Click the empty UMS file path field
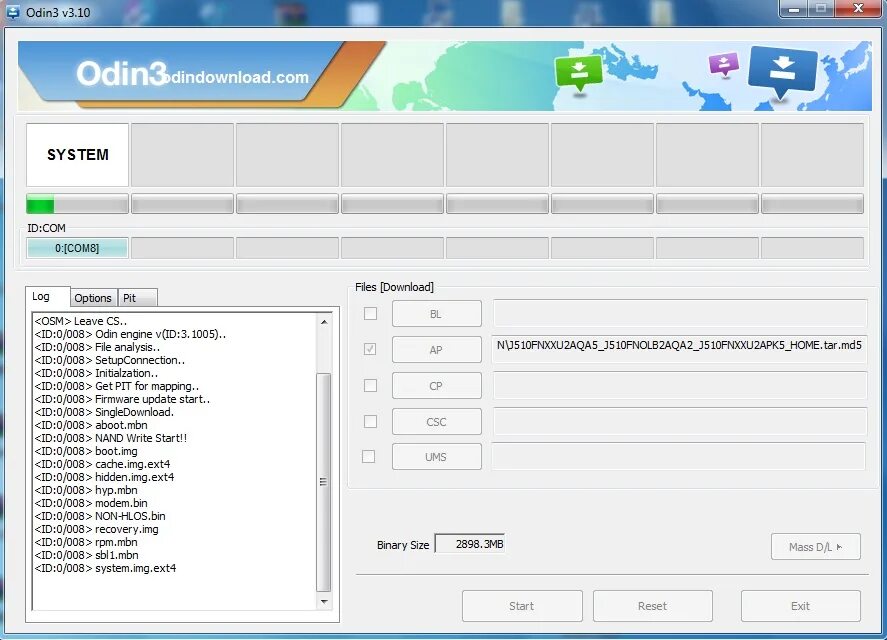This screenshot has height=640, width=887. [x=679, y=456]
